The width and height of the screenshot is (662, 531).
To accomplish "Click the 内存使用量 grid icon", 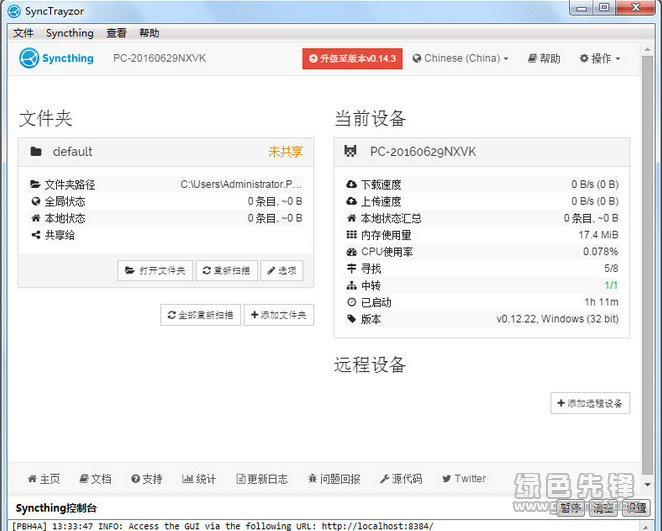I will tap(351, 235).
